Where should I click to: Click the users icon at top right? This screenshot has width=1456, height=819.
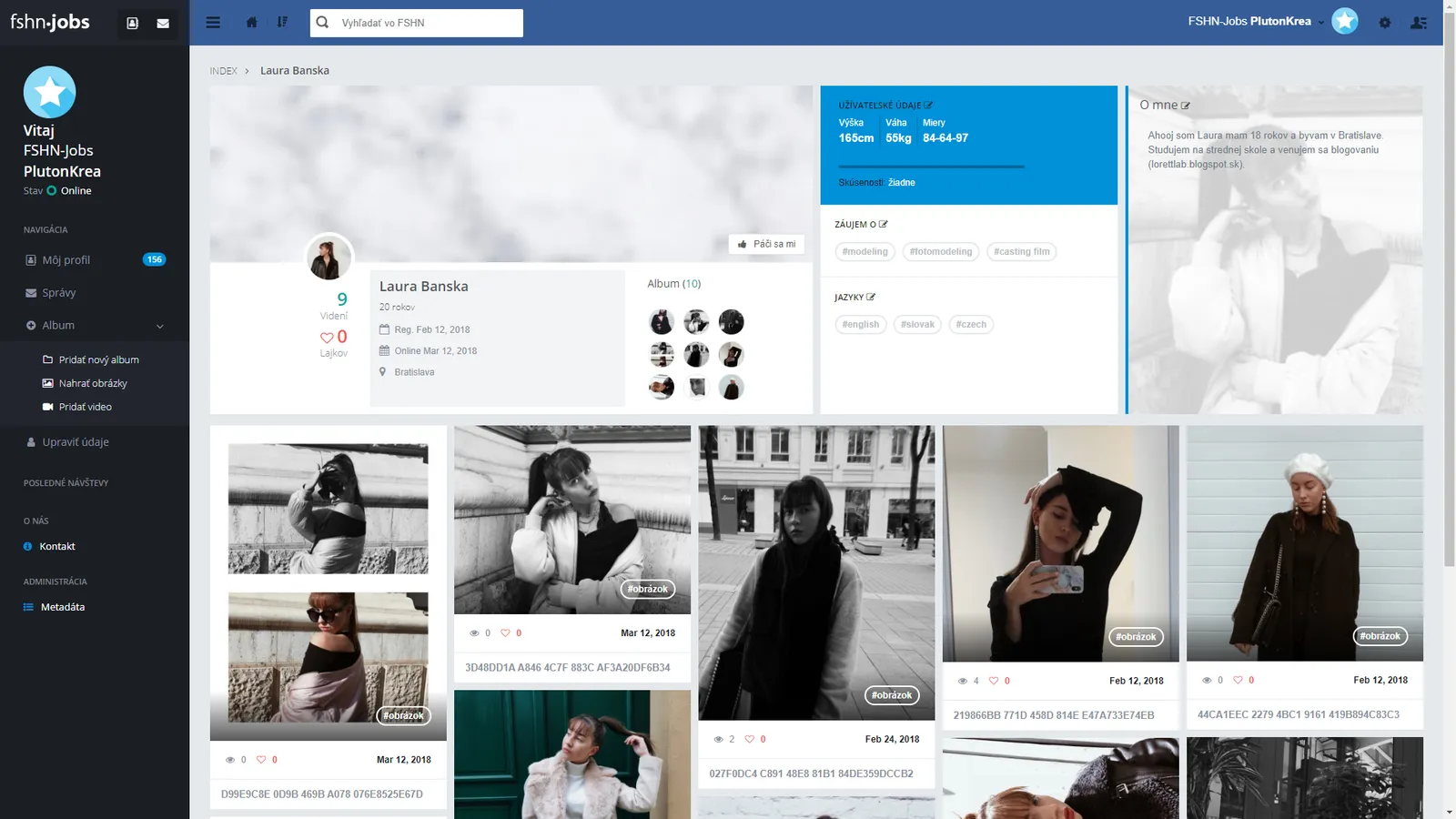pyautogui.click(x=1419, y=23)
